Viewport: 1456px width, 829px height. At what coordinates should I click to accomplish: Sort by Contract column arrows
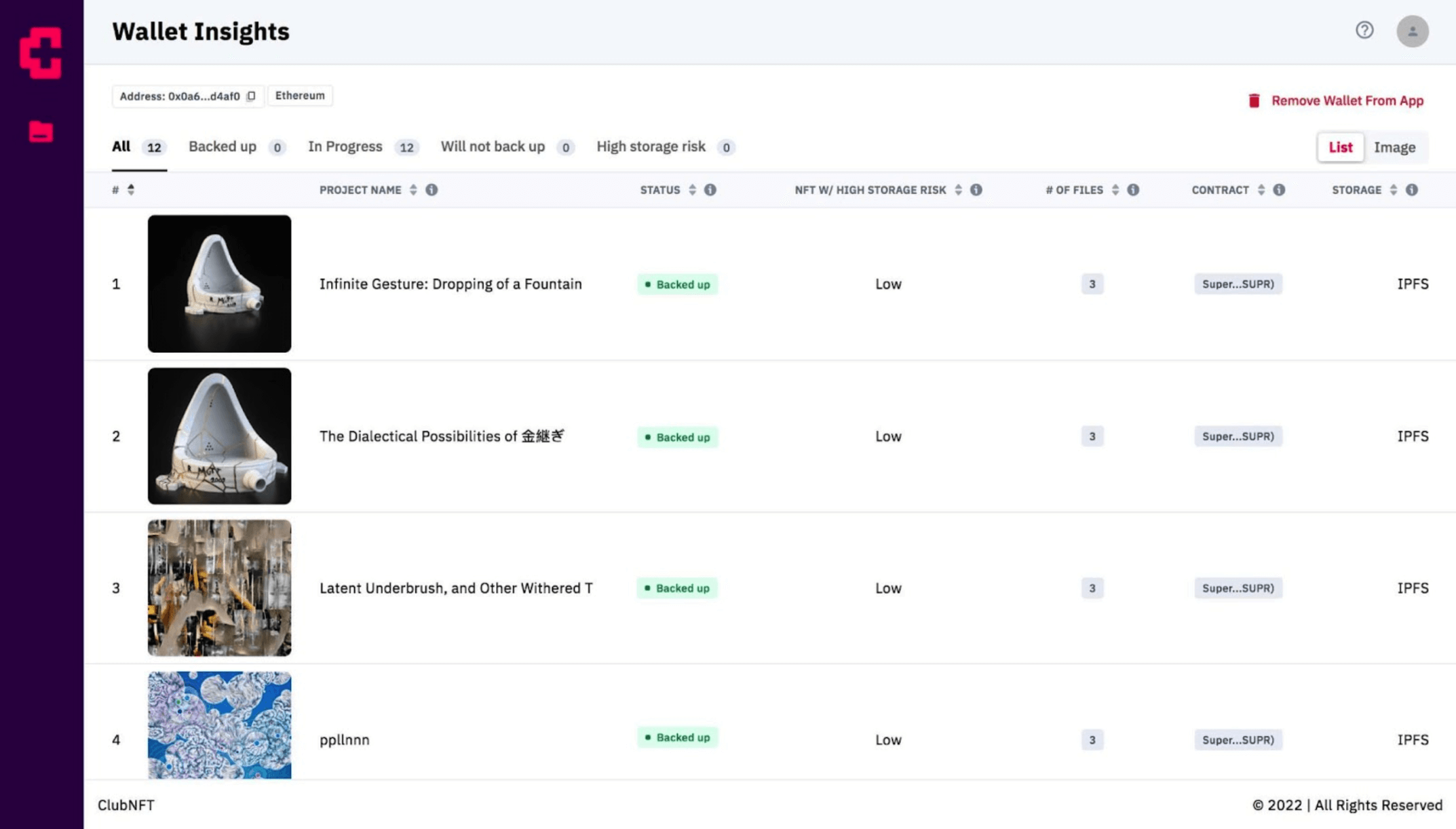pos(1261,190)
